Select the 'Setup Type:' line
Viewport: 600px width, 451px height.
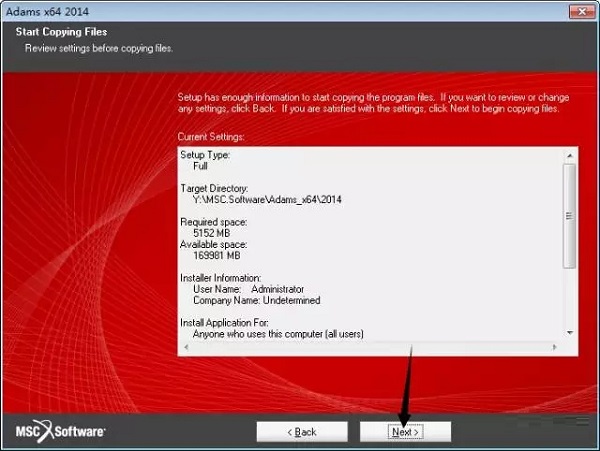(x=205, y=155)
